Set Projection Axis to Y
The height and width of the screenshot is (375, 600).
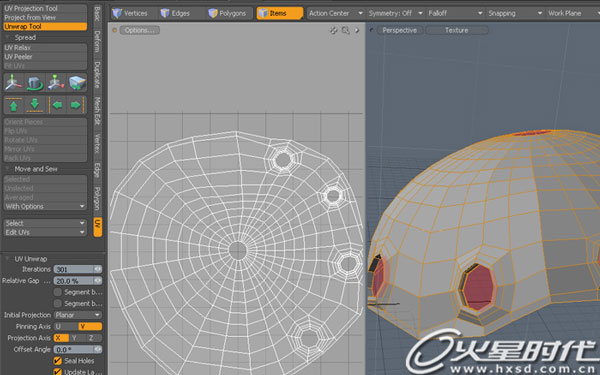(78, 338)
